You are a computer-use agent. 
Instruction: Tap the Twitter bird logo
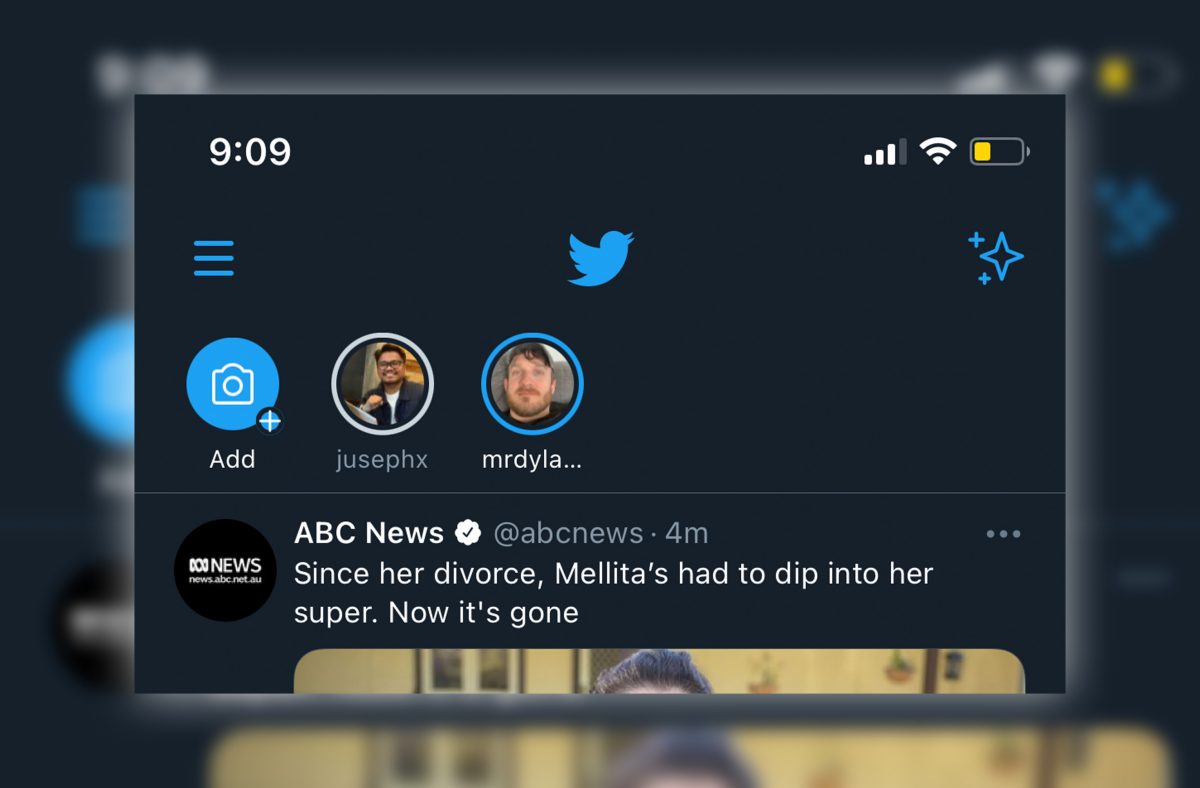[x=600, y=258]
